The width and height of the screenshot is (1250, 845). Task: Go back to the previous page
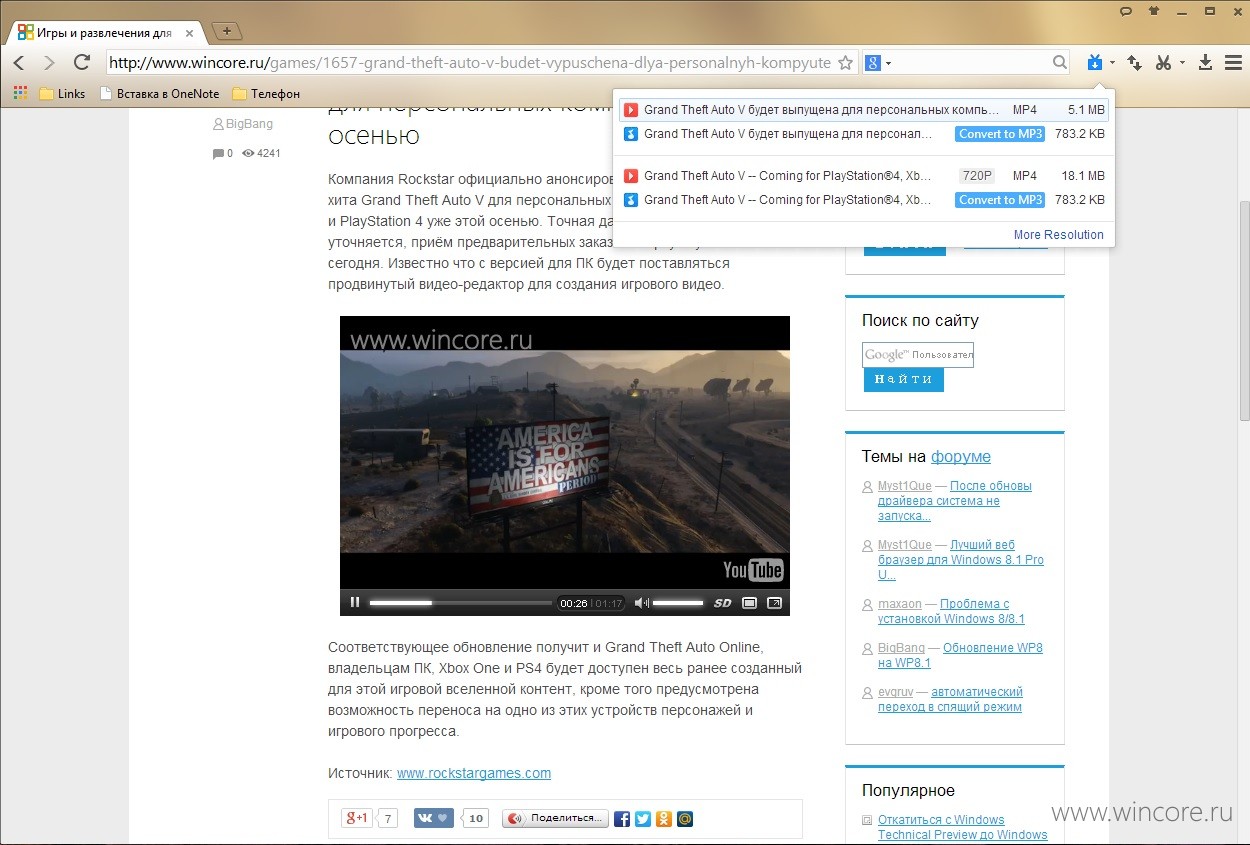coord(19,63)
